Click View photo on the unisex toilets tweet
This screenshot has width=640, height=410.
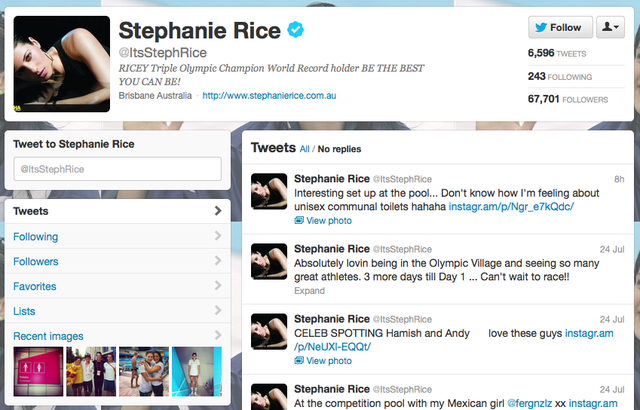click(x=329, y=221)
